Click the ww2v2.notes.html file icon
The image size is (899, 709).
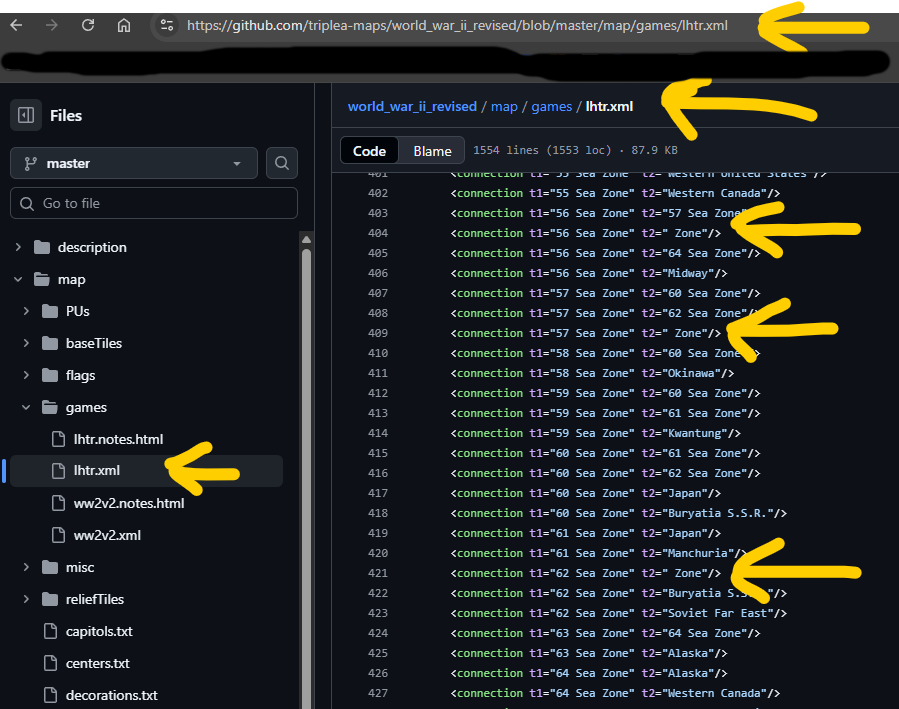(58, 503)
